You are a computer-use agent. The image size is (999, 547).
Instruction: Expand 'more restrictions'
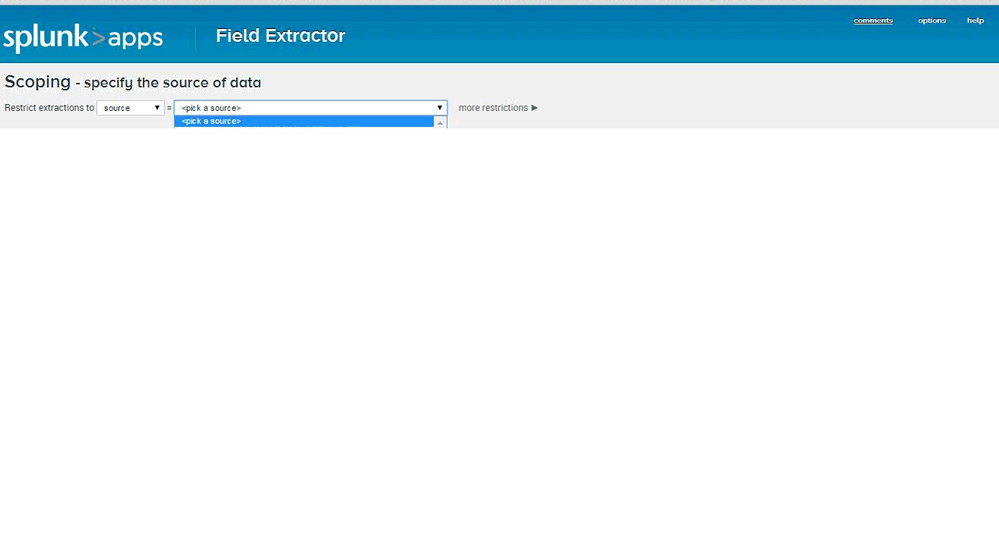tap(492, 108)
